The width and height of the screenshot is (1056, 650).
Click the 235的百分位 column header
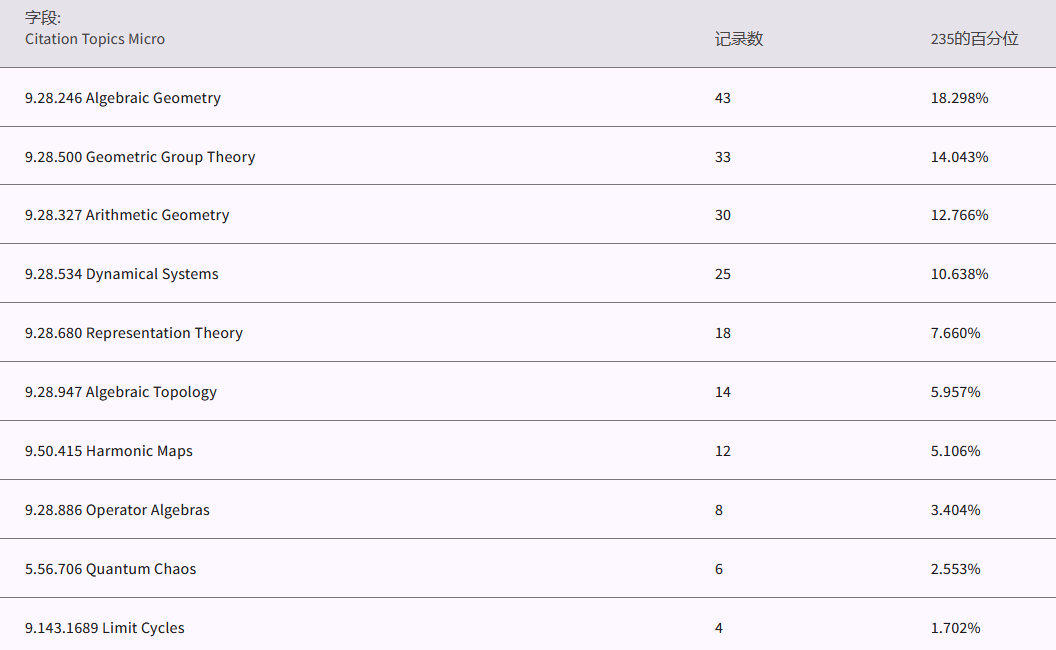974,39
